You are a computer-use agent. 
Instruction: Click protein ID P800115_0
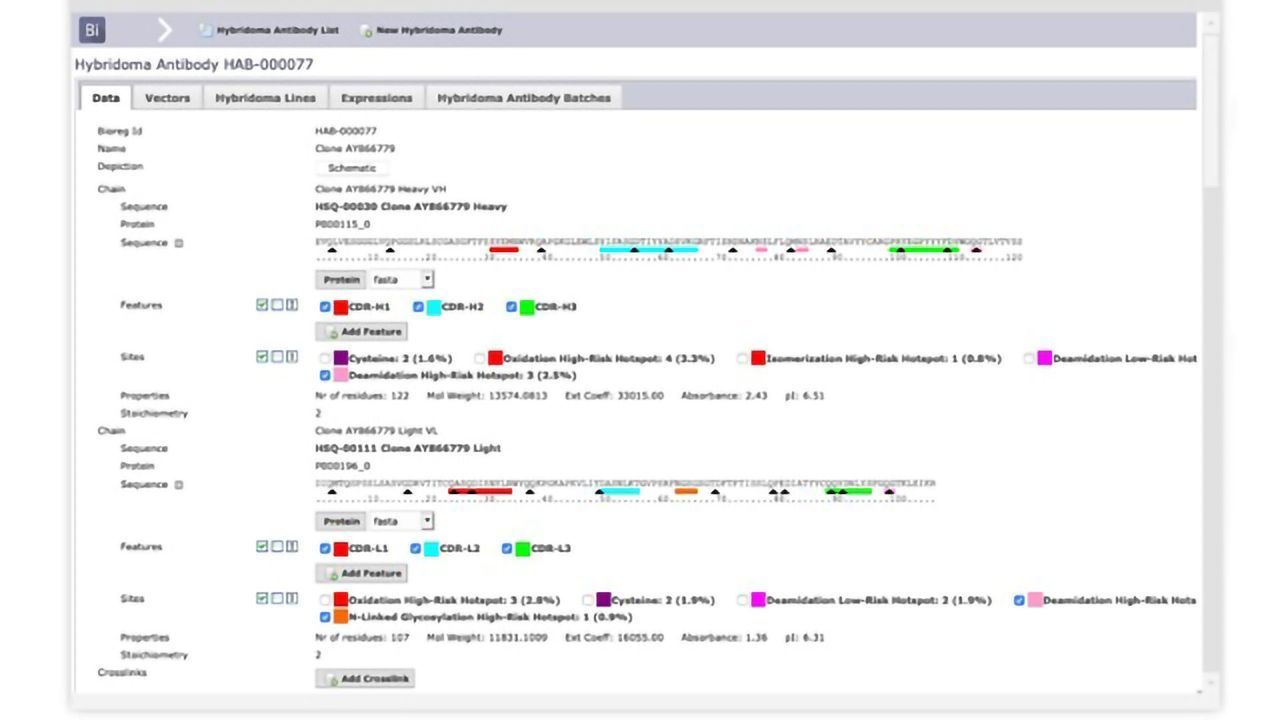[342, 225]
